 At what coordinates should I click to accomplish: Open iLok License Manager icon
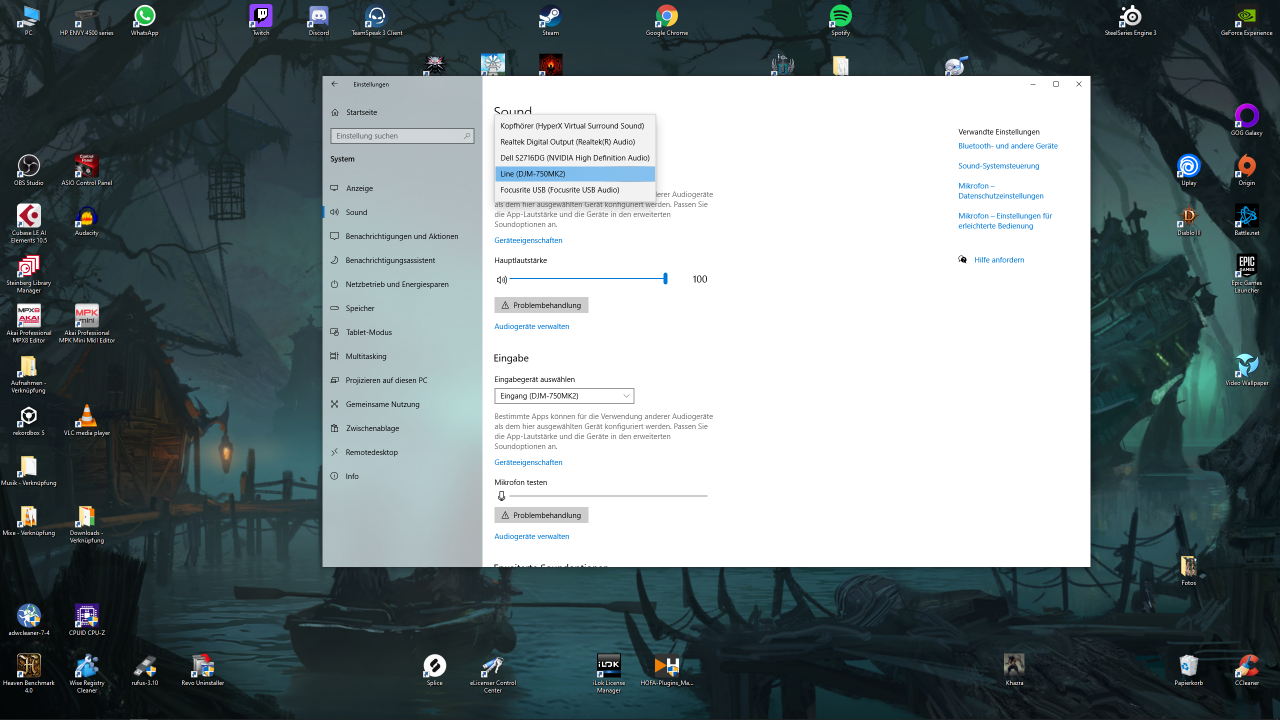[608, 673]
